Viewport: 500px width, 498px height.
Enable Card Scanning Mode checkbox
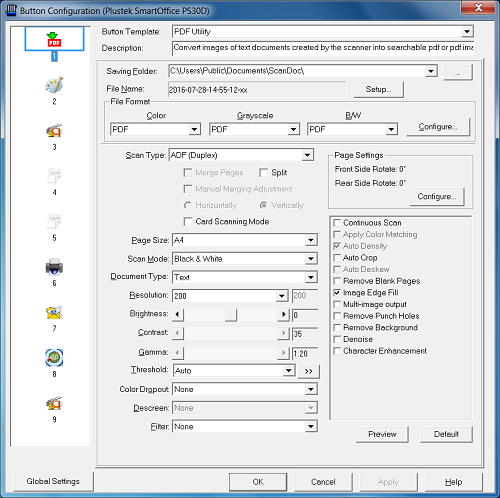(x=188, y=222)
